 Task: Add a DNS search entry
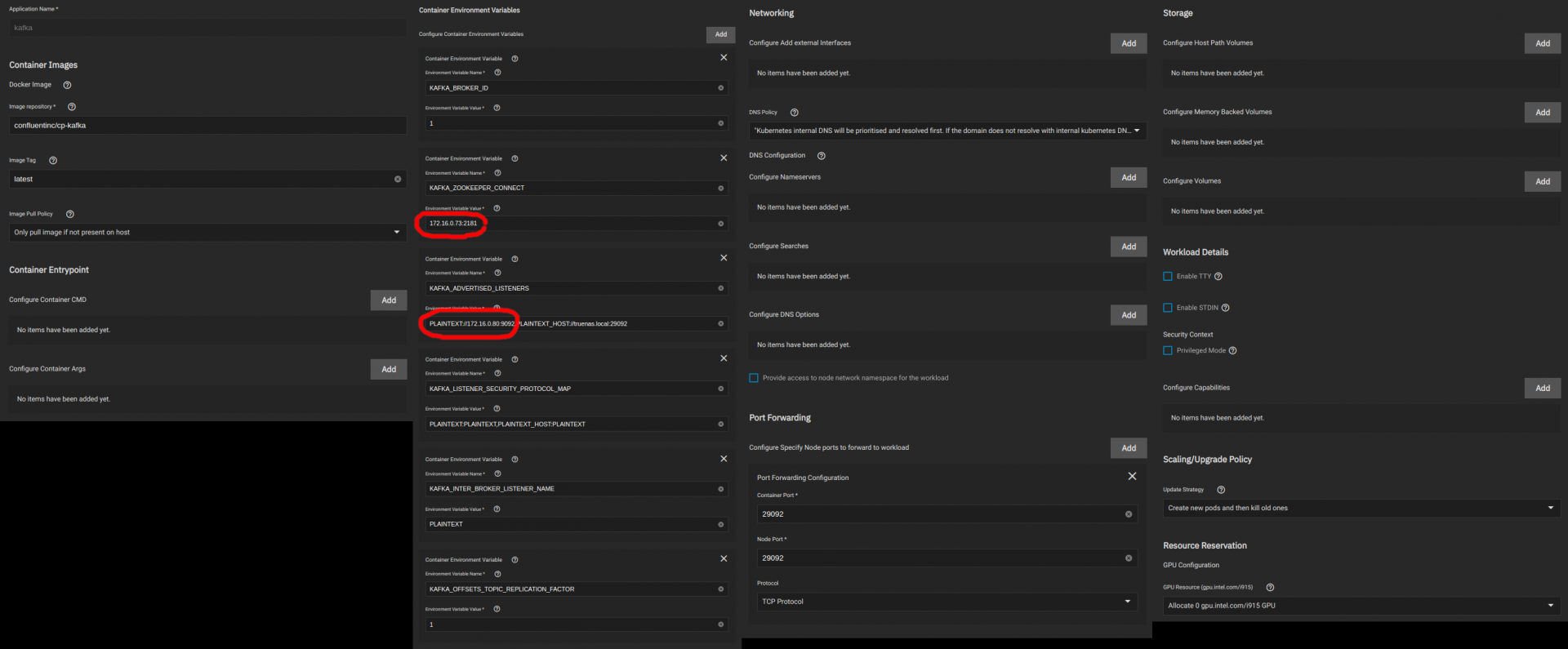[1129, 247]
